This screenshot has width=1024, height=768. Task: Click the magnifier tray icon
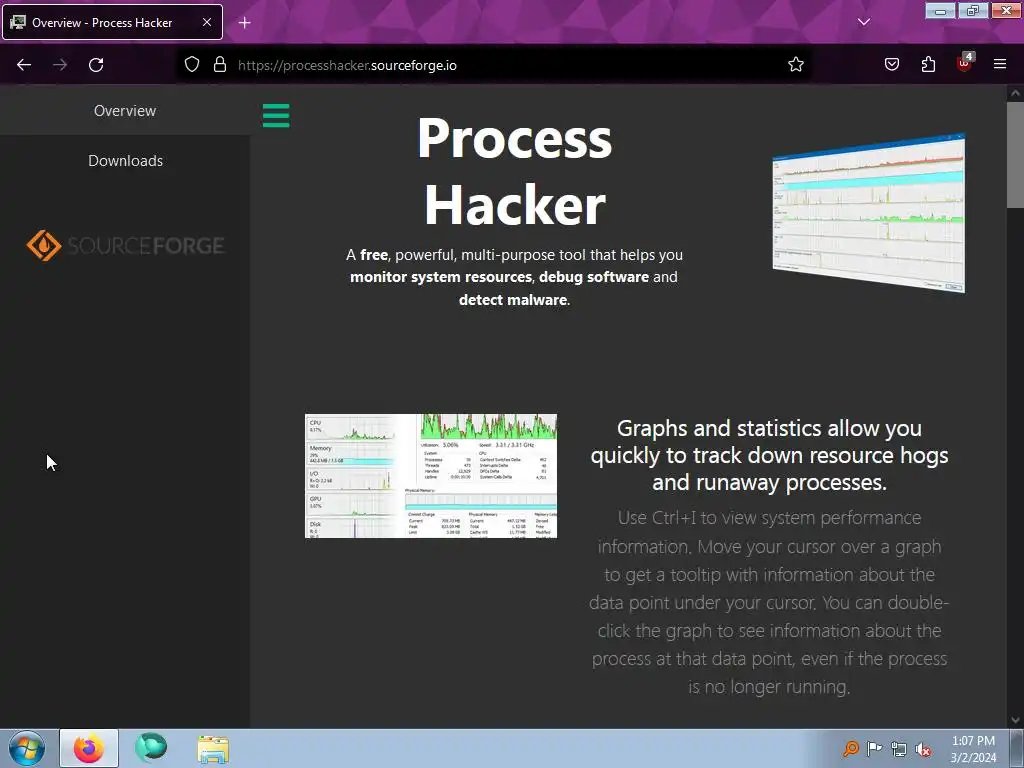tap(851, 748)
